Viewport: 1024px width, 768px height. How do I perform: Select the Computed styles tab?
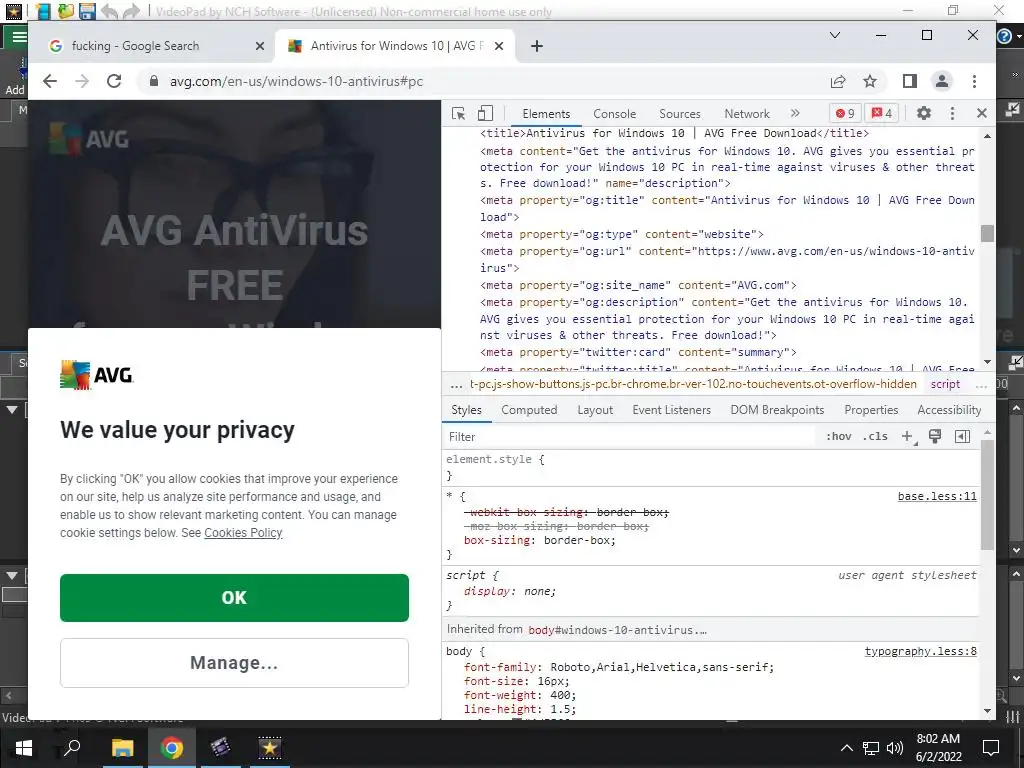pyautogui.click(x=529, y=410)
